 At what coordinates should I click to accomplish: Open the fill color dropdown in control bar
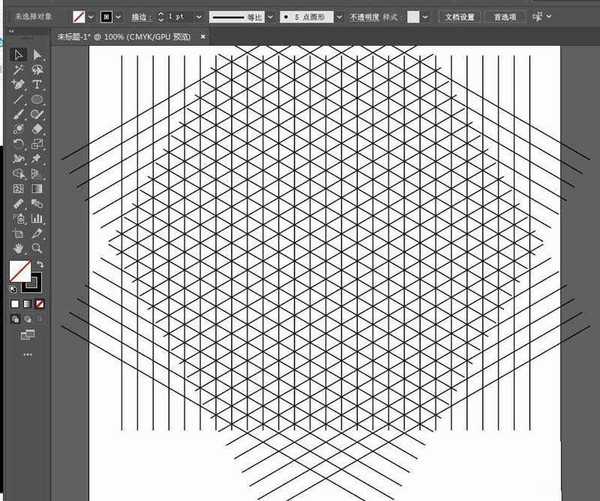[x=91, y=17]
